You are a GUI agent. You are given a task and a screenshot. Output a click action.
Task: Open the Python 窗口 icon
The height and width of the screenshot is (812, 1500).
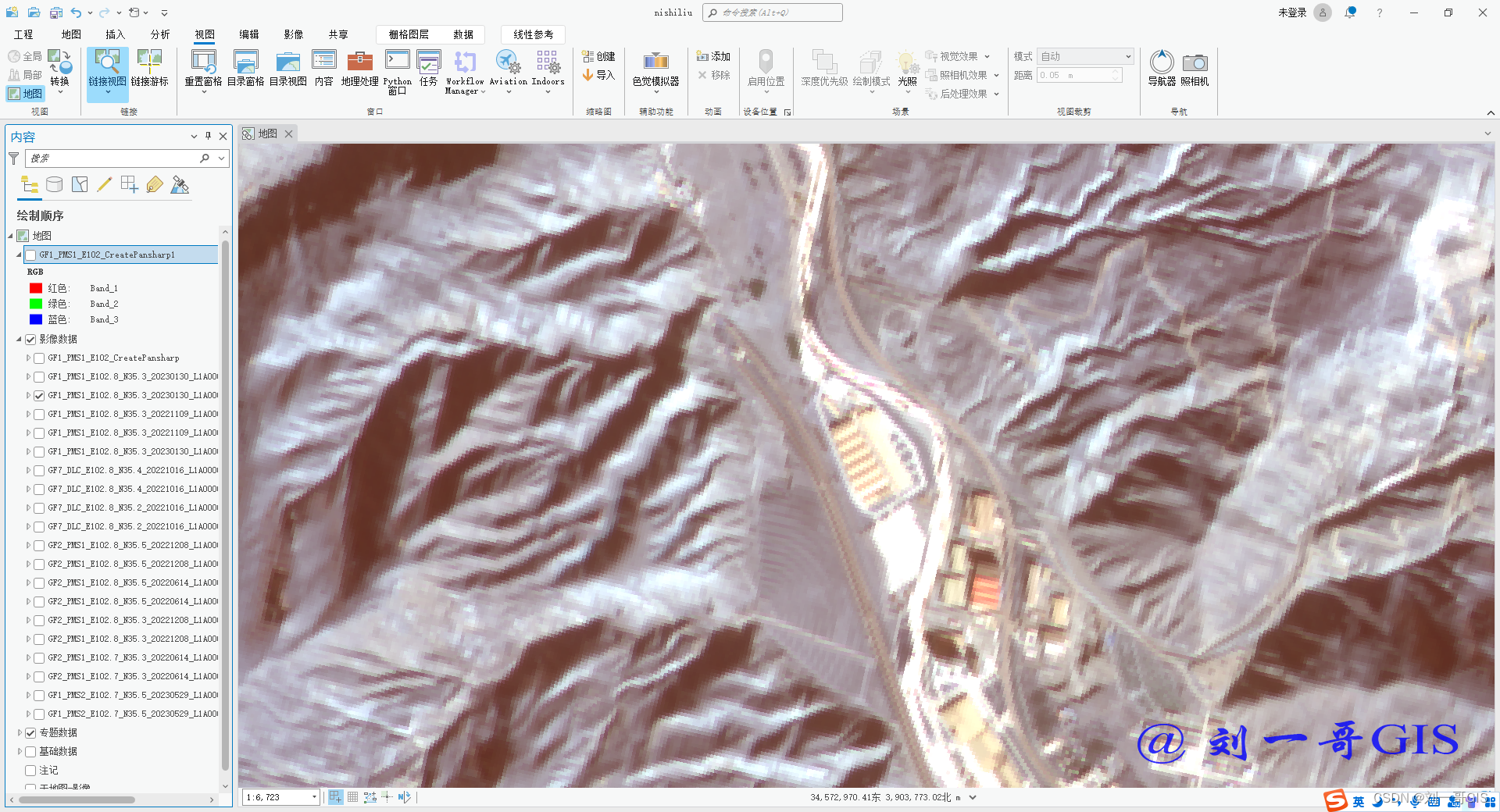click(x=397, y=61)
